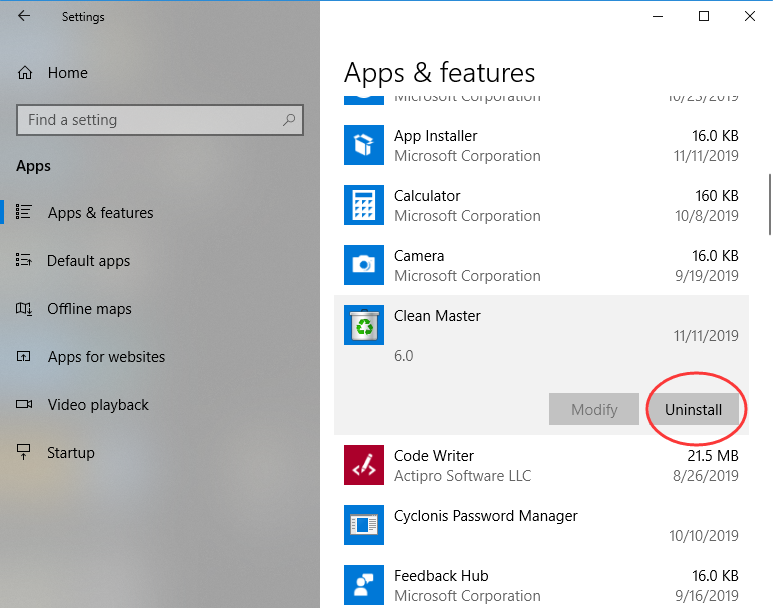The image size is (773, 608).
Task: Open Video playback settings
Action: (98, 404)
